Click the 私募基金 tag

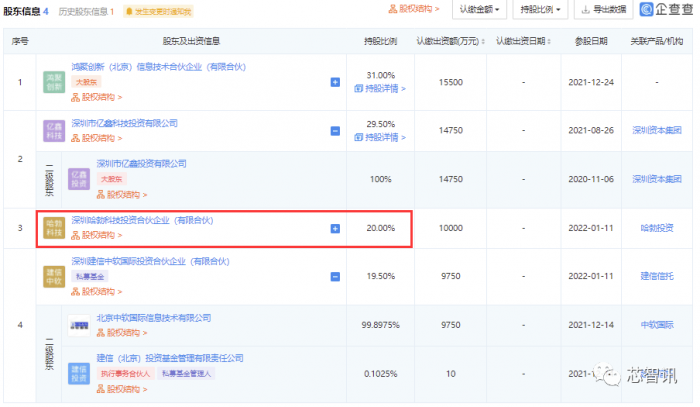(90, 277)
